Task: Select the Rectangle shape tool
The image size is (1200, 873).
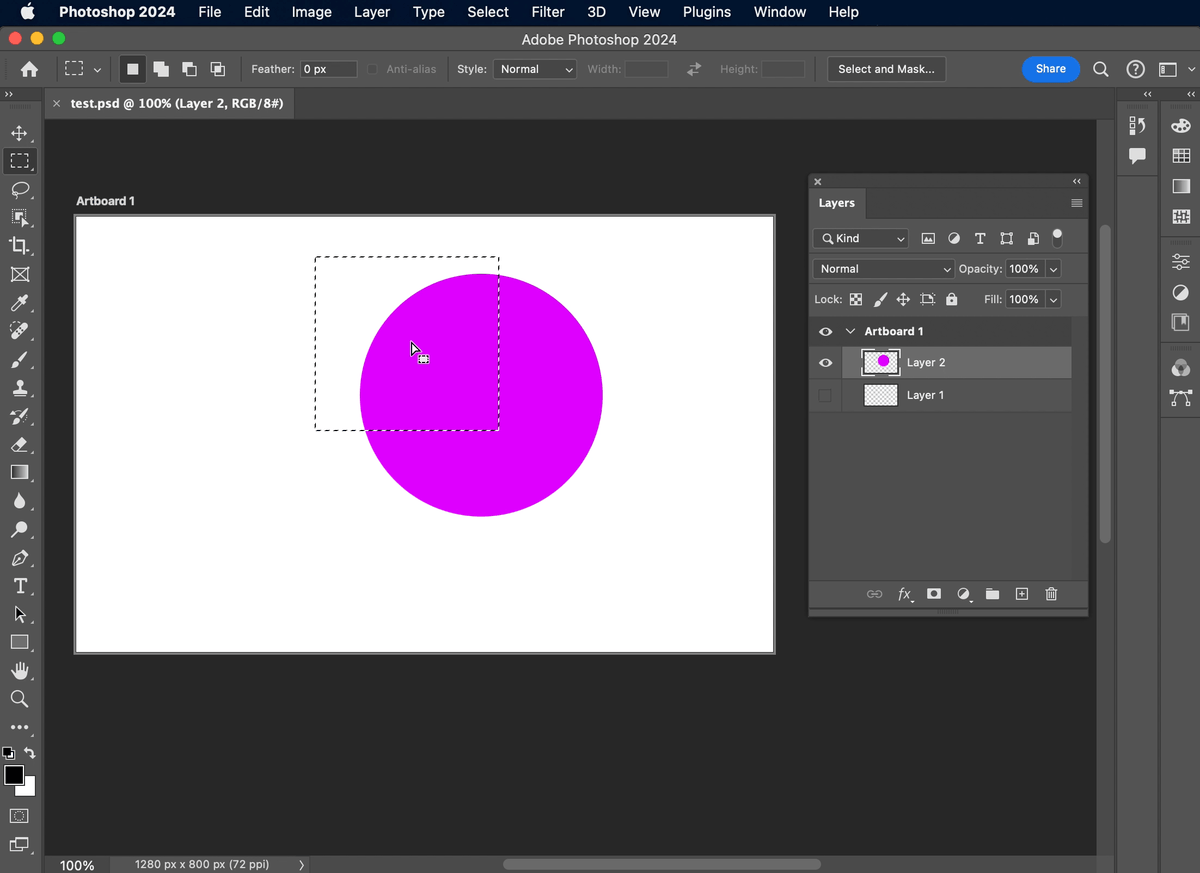Action: [x=20, y=642]
